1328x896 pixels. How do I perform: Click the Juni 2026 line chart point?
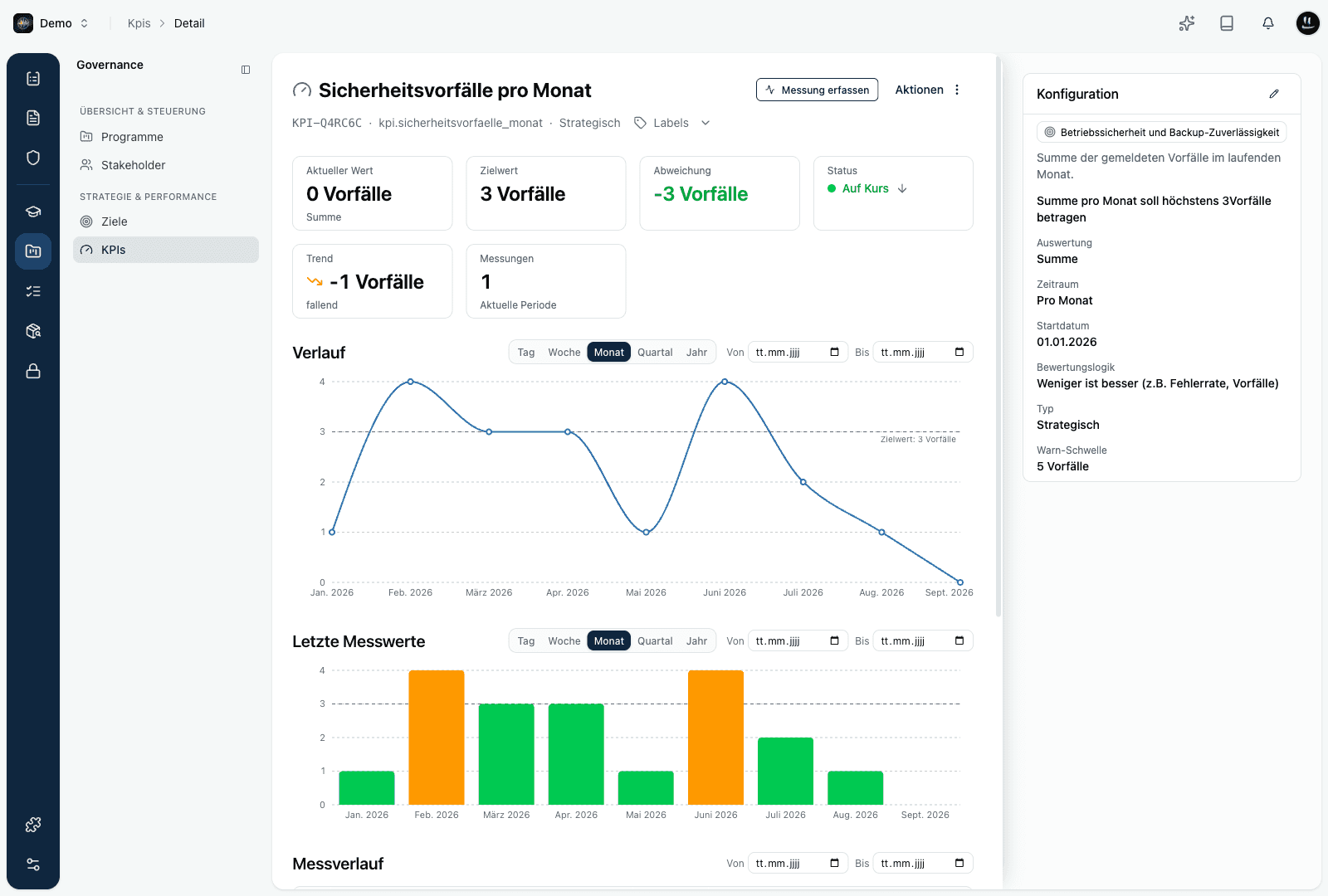(x=725, y=382)
